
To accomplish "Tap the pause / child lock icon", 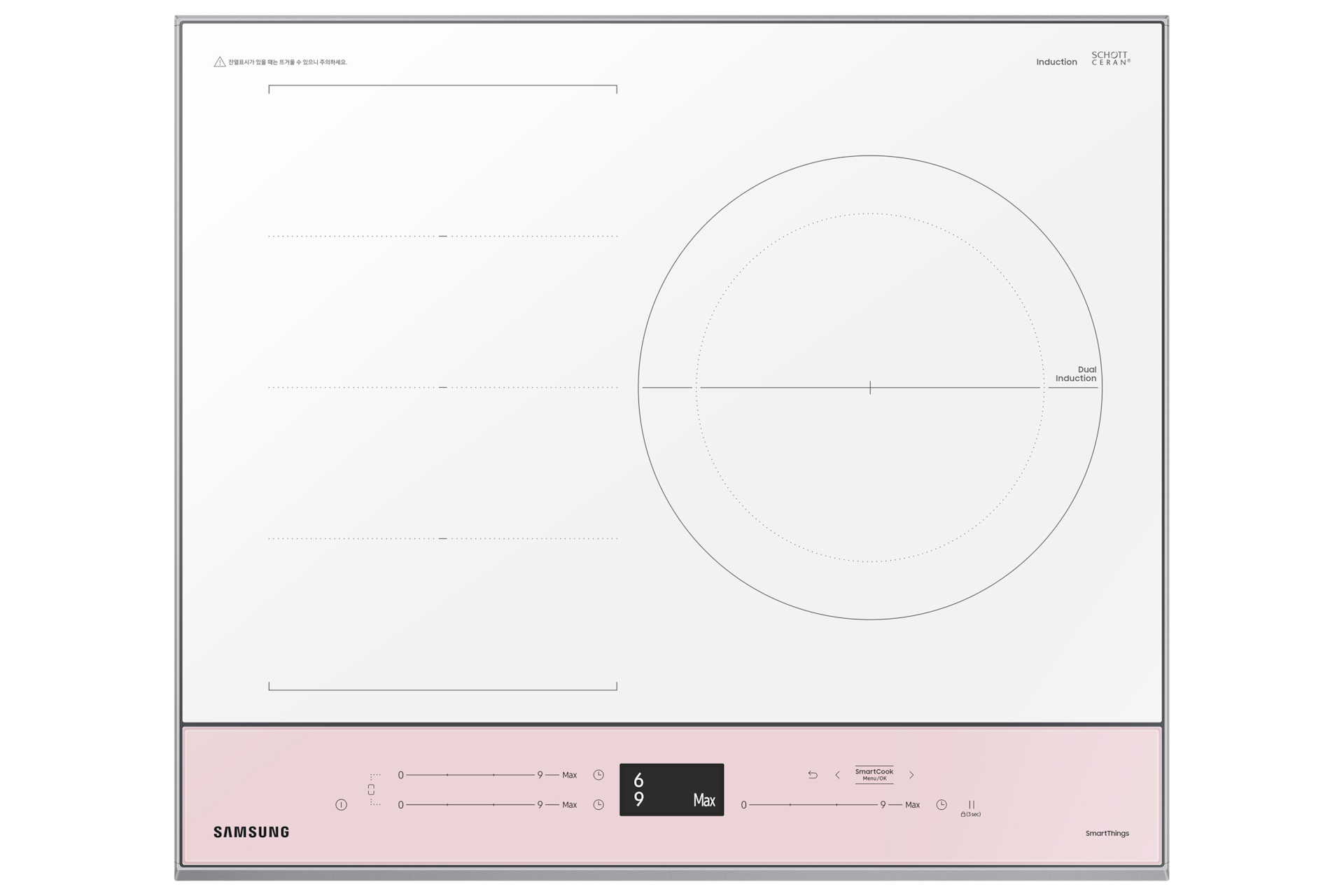I will point(971,808).
